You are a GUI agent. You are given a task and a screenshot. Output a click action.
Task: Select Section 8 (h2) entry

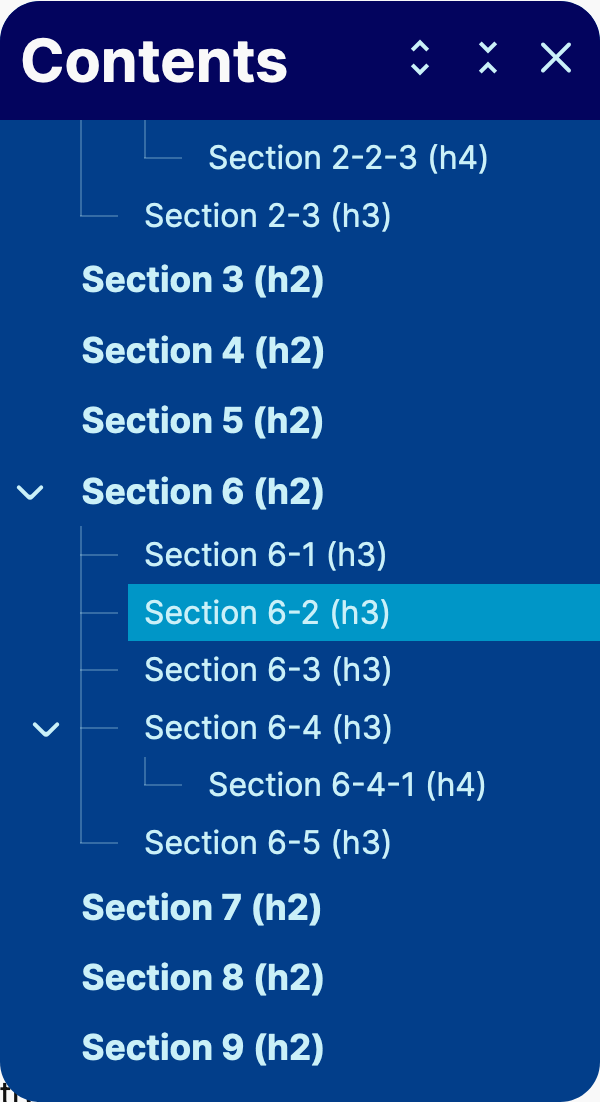(x=202, y=978)
